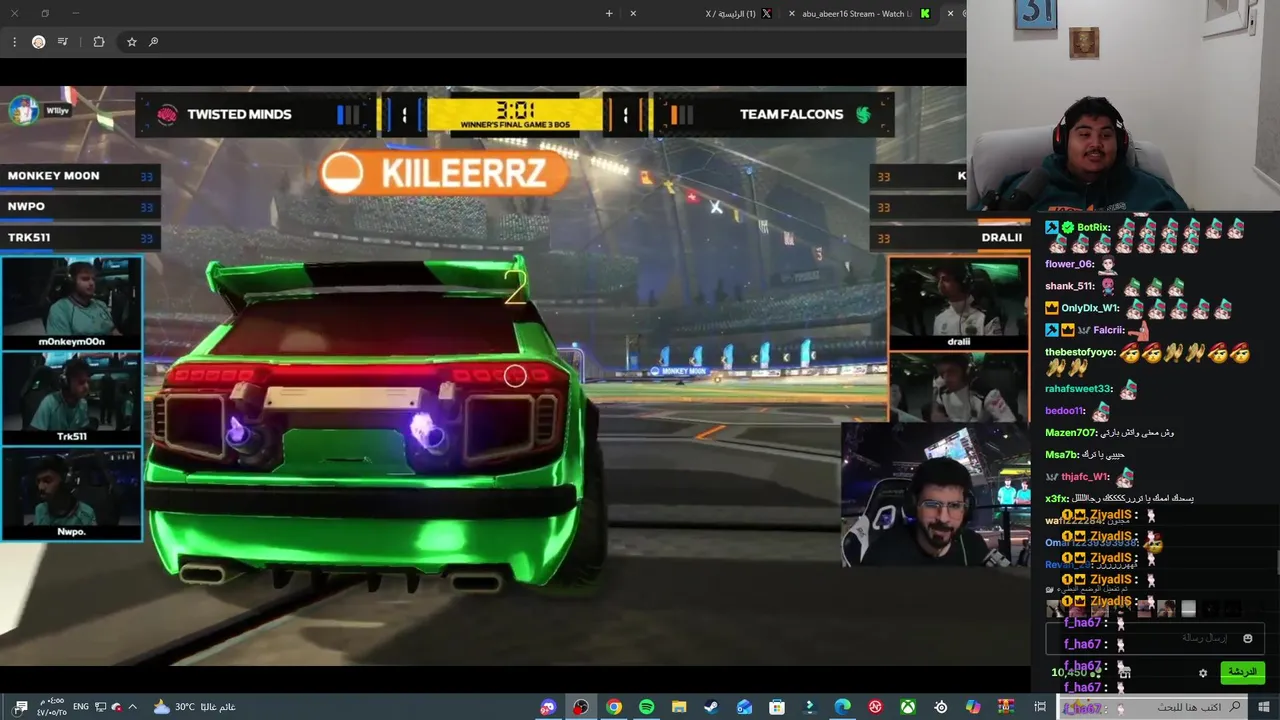This screenshot has width=1280, height=720.
Task: Show hidden system tray icons chevron
Action: pos(132,707)
